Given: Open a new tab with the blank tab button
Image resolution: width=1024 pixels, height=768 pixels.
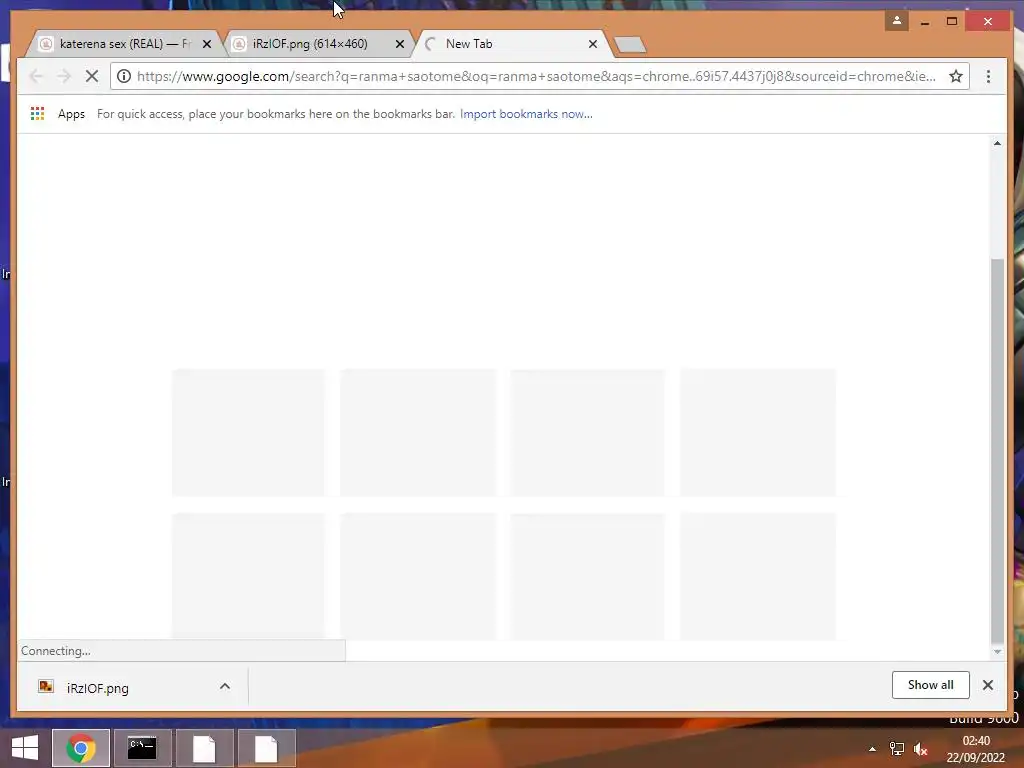Looking at the screenshot, I should (x=630, y=45).
